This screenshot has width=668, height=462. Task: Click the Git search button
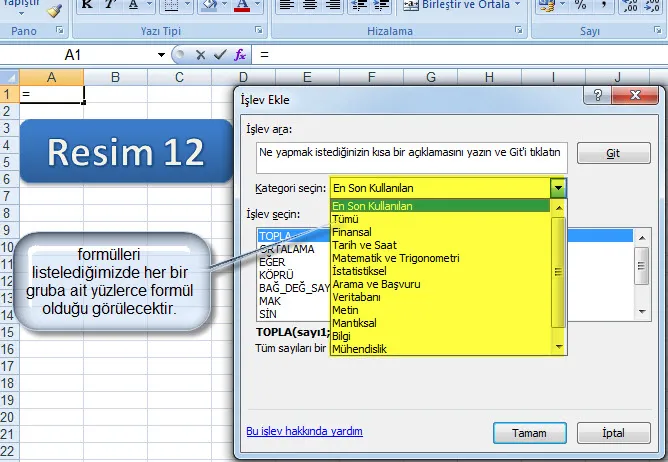coord(613,154)
